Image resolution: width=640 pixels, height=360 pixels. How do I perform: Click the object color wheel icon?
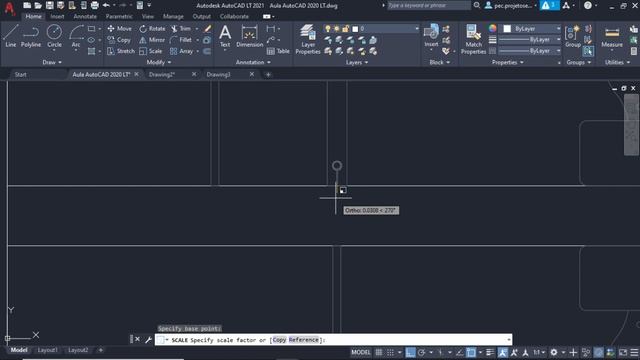coord(493,29)
